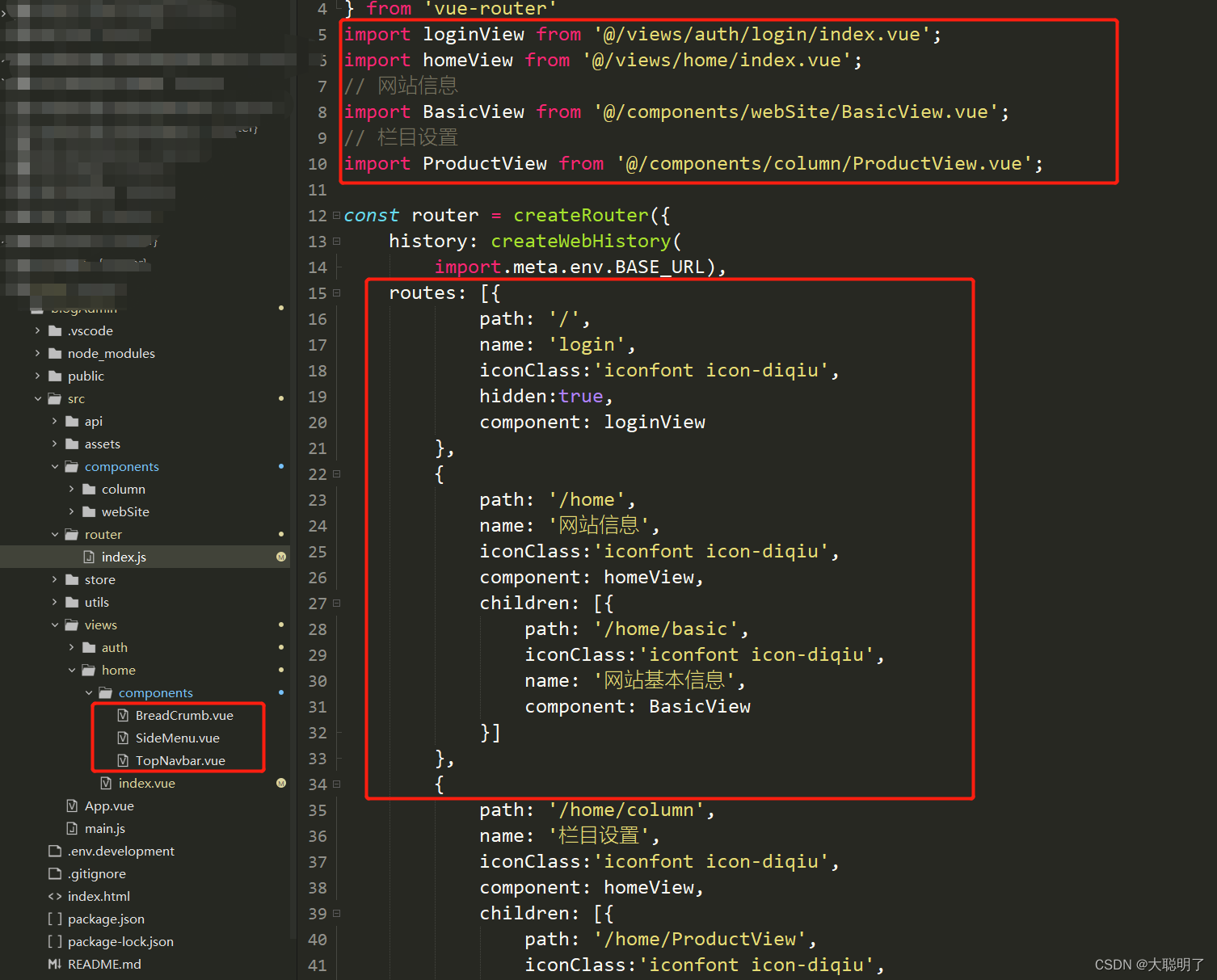Viewport: 1217px width, 980px height.
Task: Click '/home/basic' path string
Action: (x=666, y=629)
